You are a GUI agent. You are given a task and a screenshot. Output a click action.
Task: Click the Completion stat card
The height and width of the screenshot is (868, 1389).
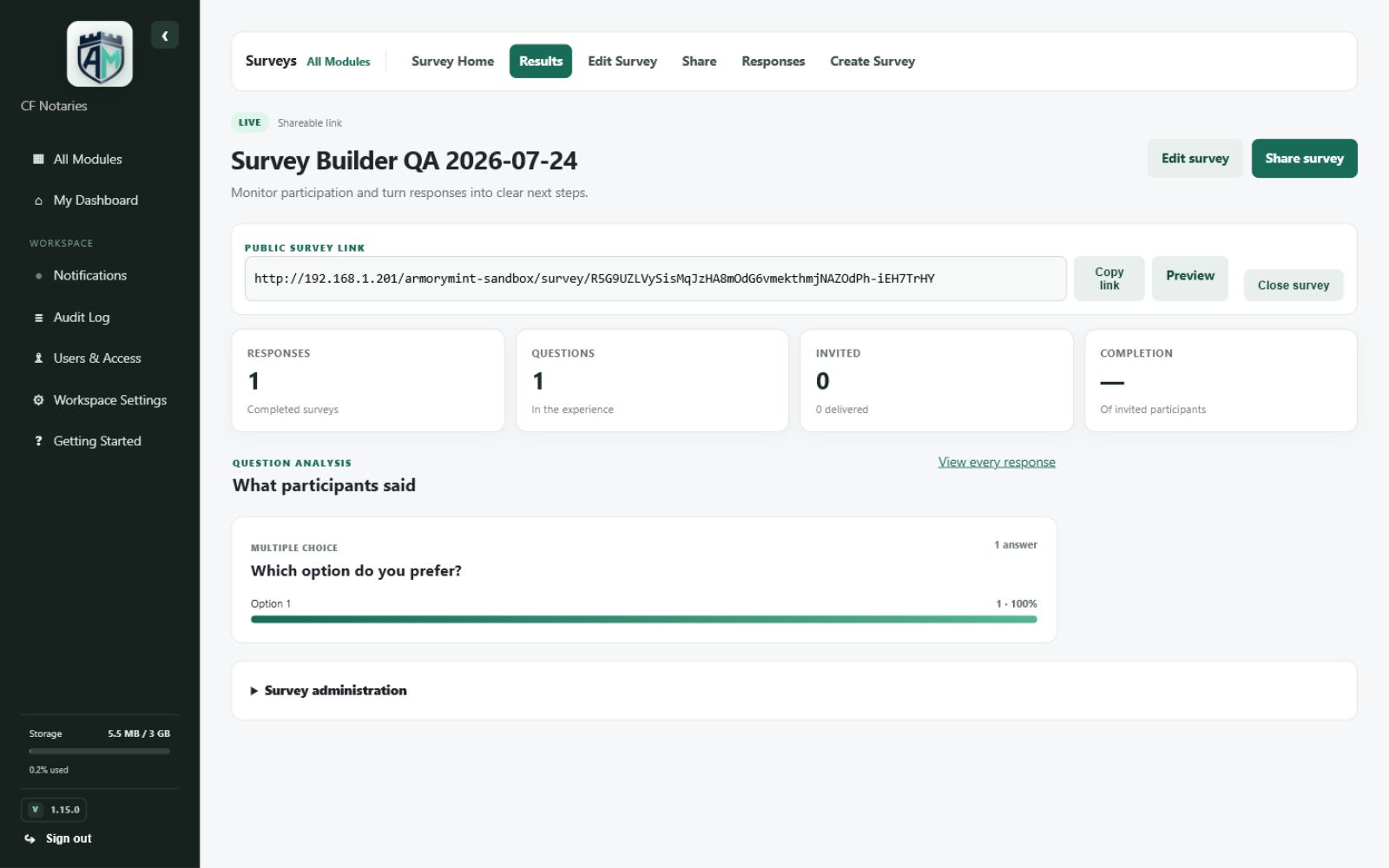[x=1221, y=380]
